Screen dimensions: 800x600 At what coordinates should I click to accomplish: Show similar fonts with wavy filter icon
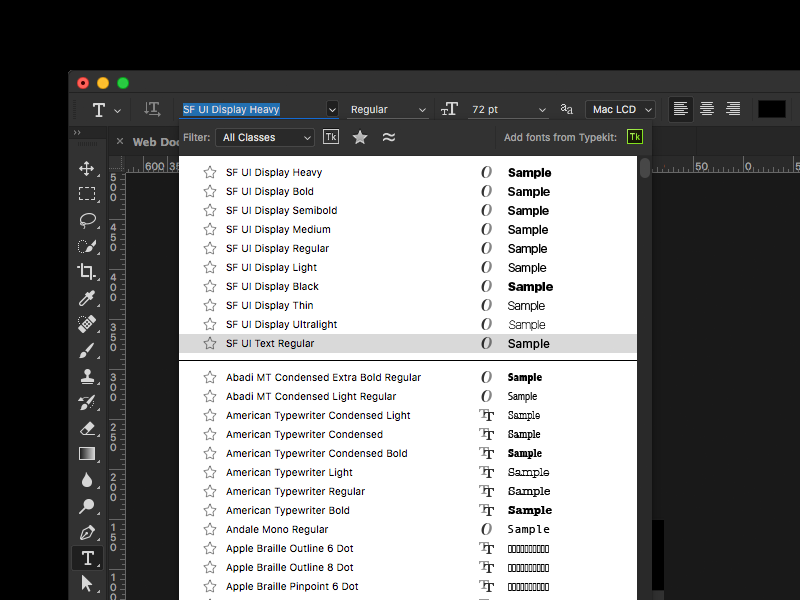[389, 137]
